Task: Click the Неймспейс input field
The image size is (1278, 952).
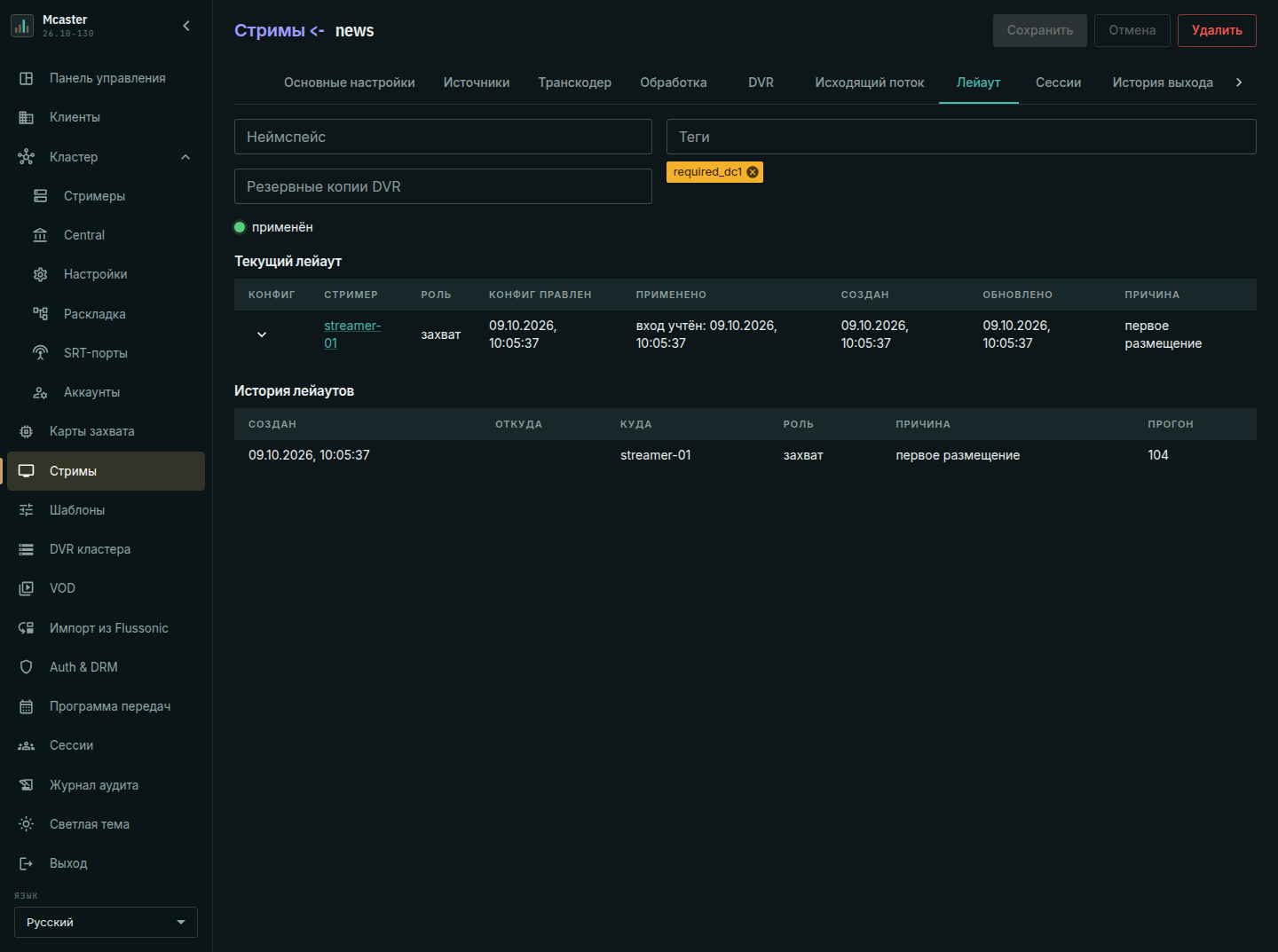Action: (x=443, y=137)
